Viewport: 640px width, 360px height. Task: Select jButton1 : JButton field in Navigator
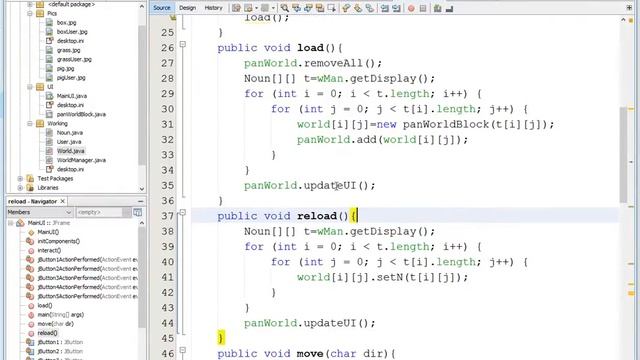click(x=60, y=342)
